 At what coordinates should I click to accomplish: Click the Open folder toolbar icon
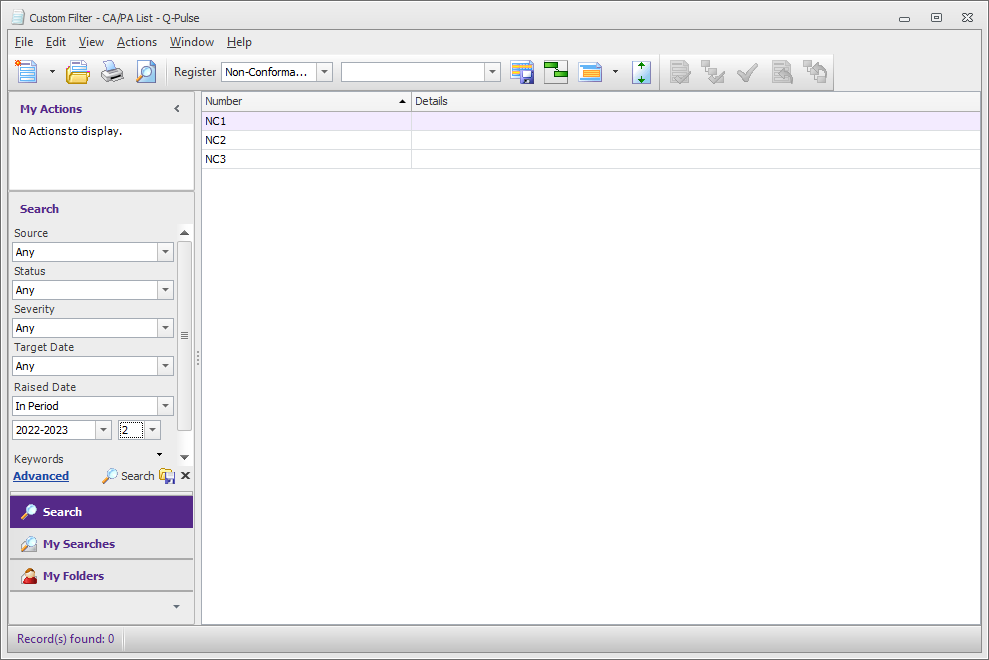78,72
